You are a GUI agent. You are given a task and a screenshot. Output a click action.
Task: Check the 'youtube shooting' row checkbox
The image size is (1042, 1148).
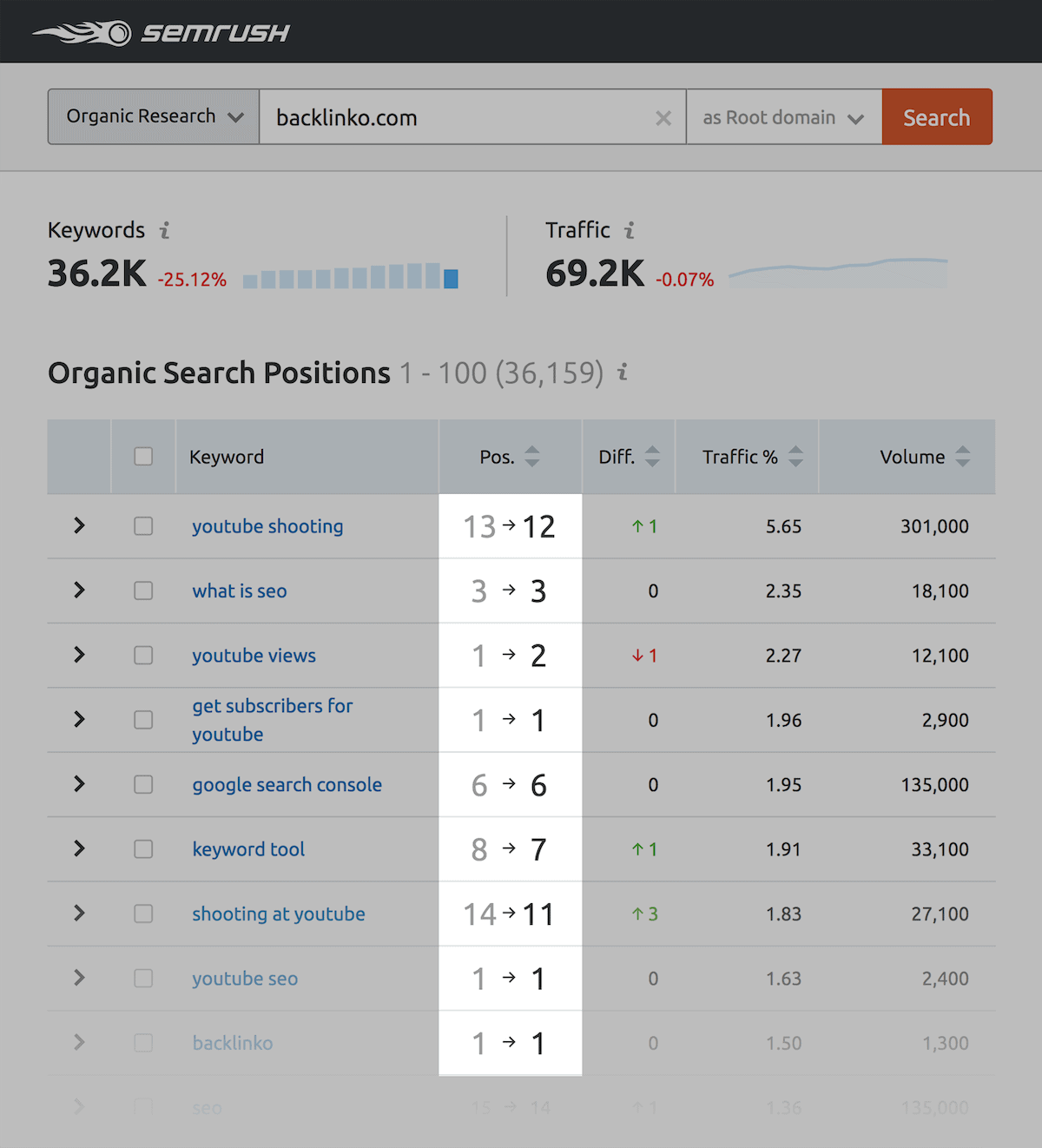click(x=143, y=526)
